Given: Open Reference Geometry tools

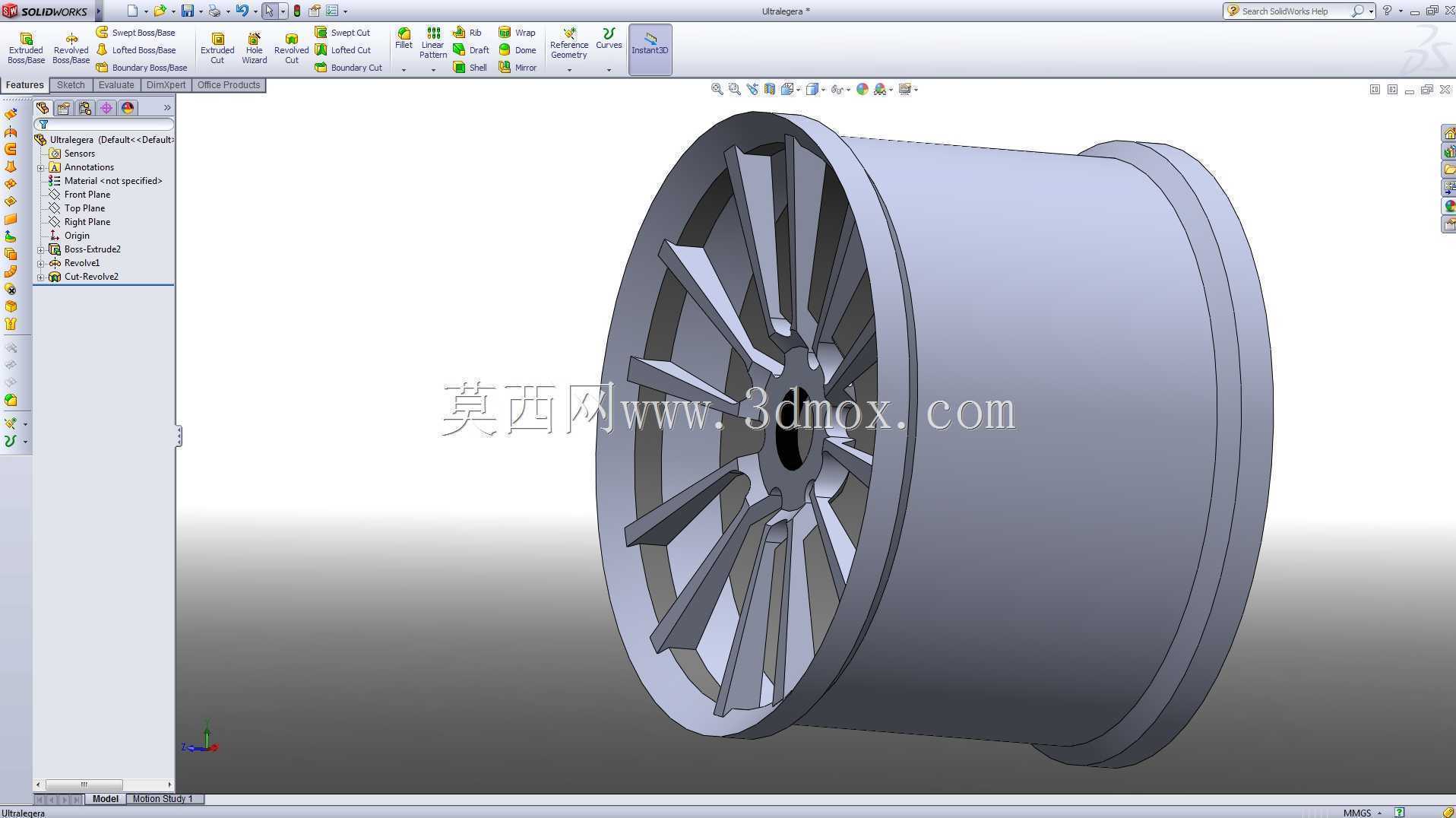Looking at the screenshot, I should click(569, 43).
